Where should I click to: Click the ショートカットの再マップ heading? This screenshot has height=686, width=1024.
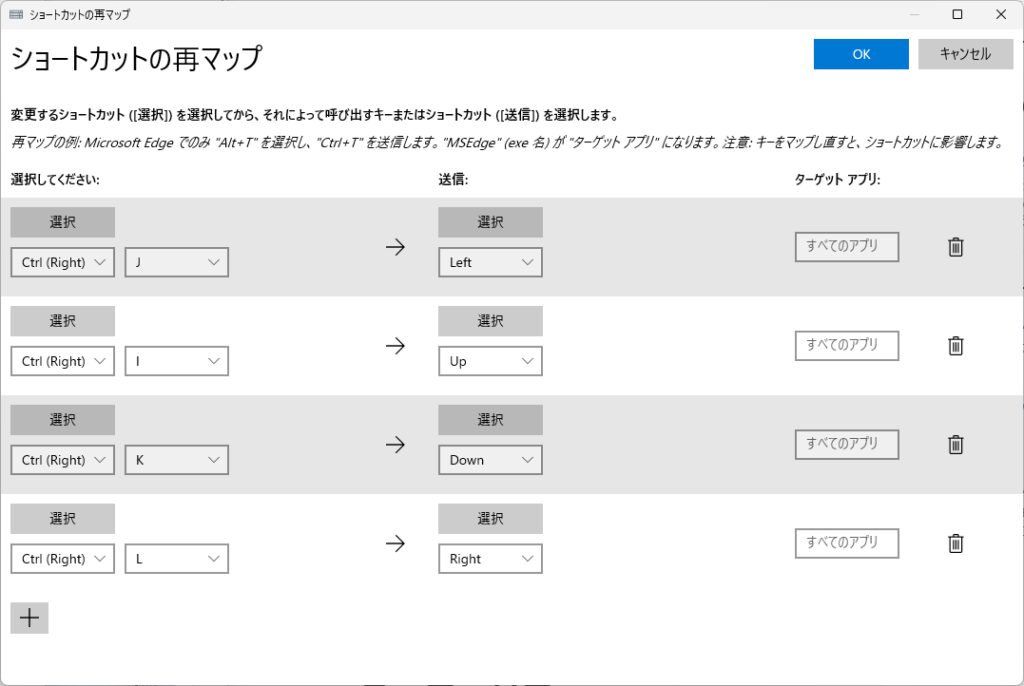[x=136, y=58]
